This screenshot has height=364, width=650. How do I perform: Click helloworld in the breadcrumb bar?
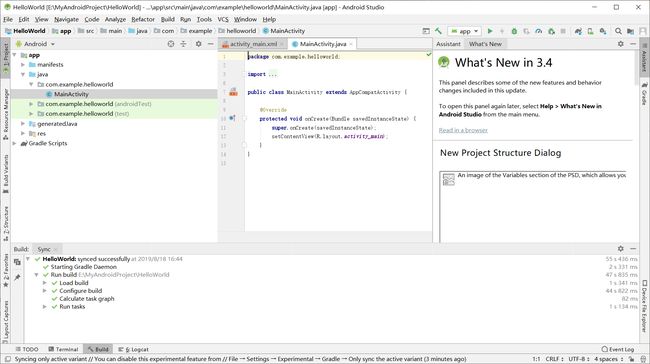click(237, 31)
